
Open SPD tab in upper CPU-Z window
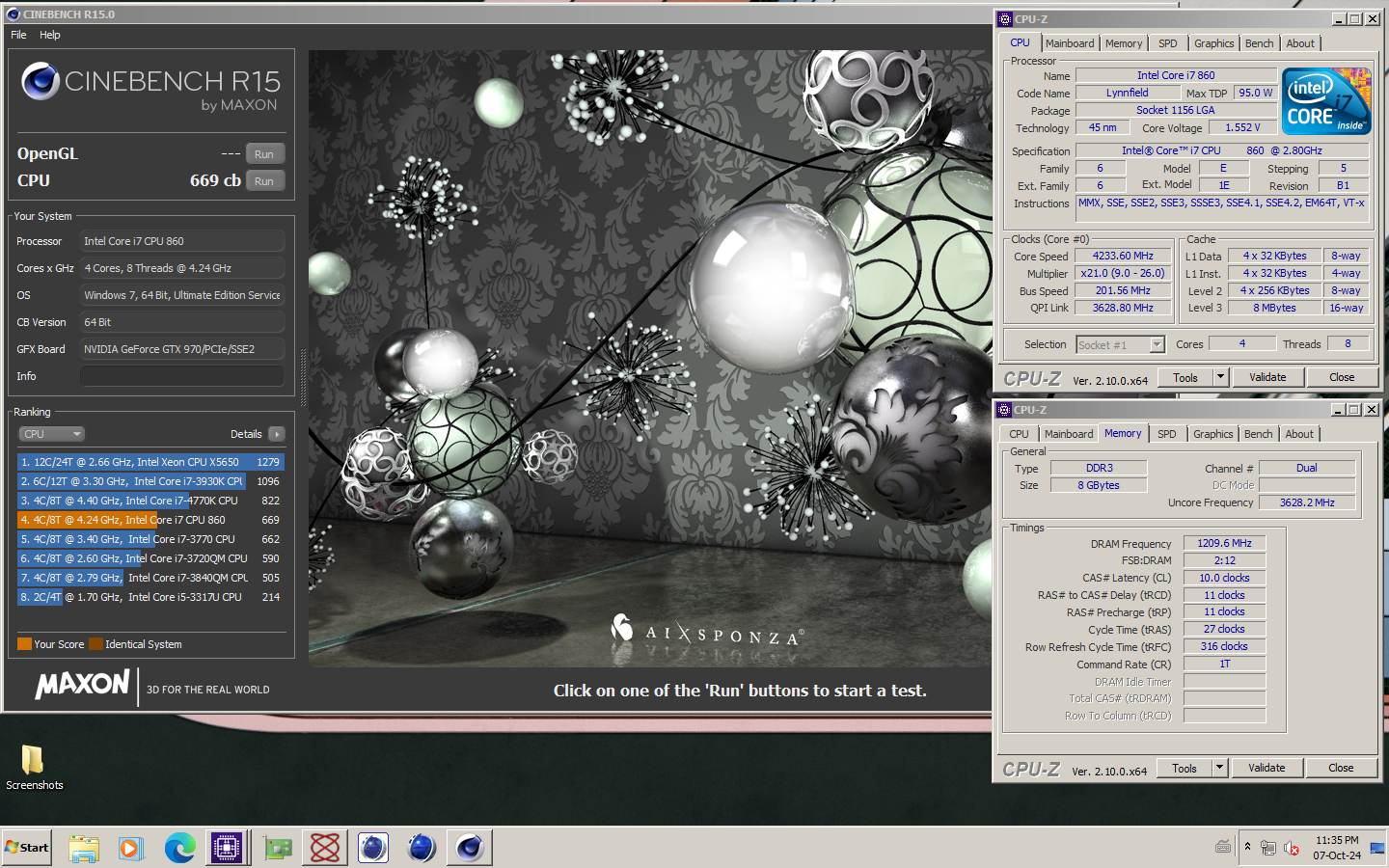(x=1168, y=43)
